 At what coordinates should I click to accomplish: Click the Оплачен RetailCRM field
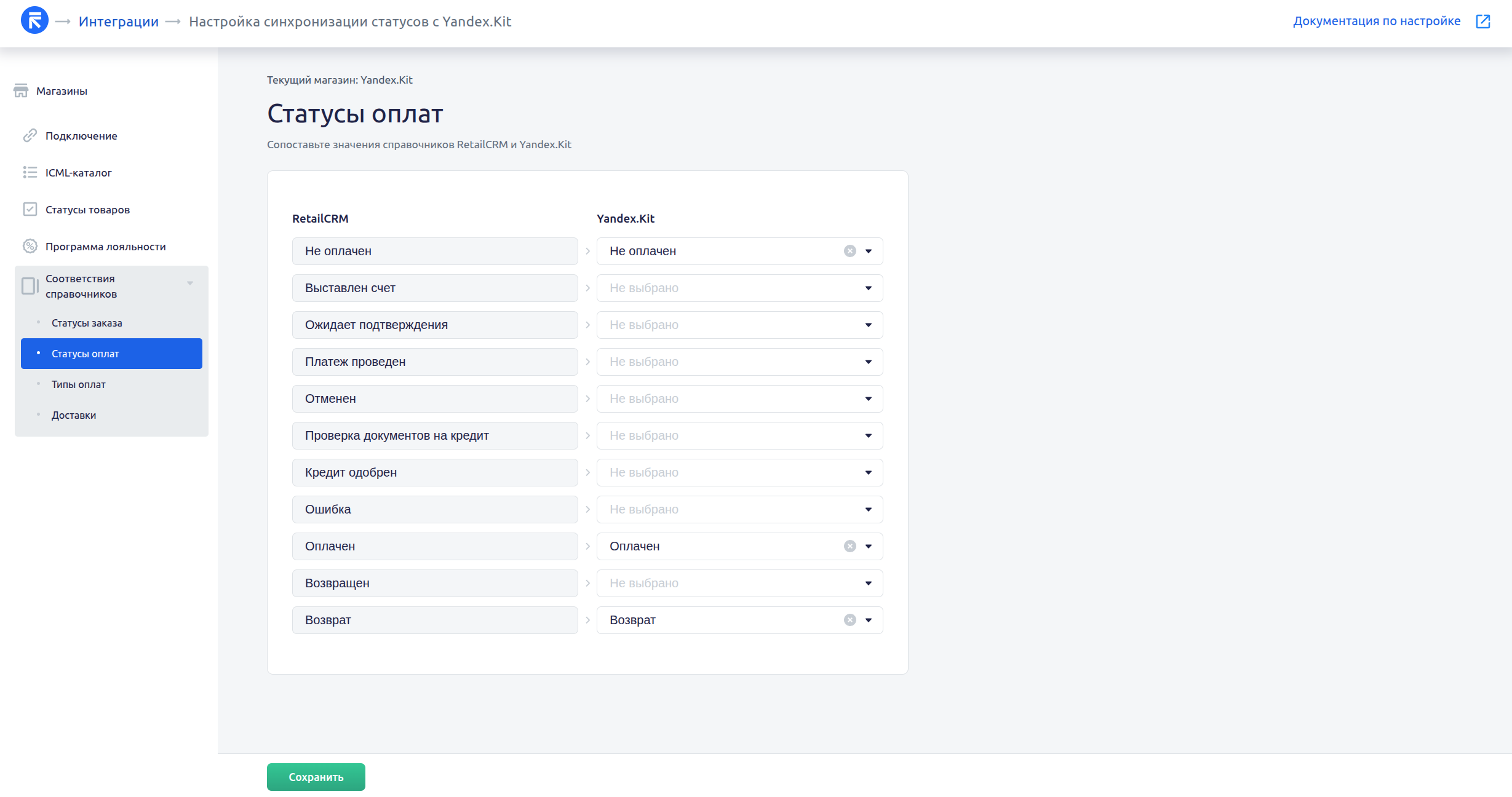point(435,546)
